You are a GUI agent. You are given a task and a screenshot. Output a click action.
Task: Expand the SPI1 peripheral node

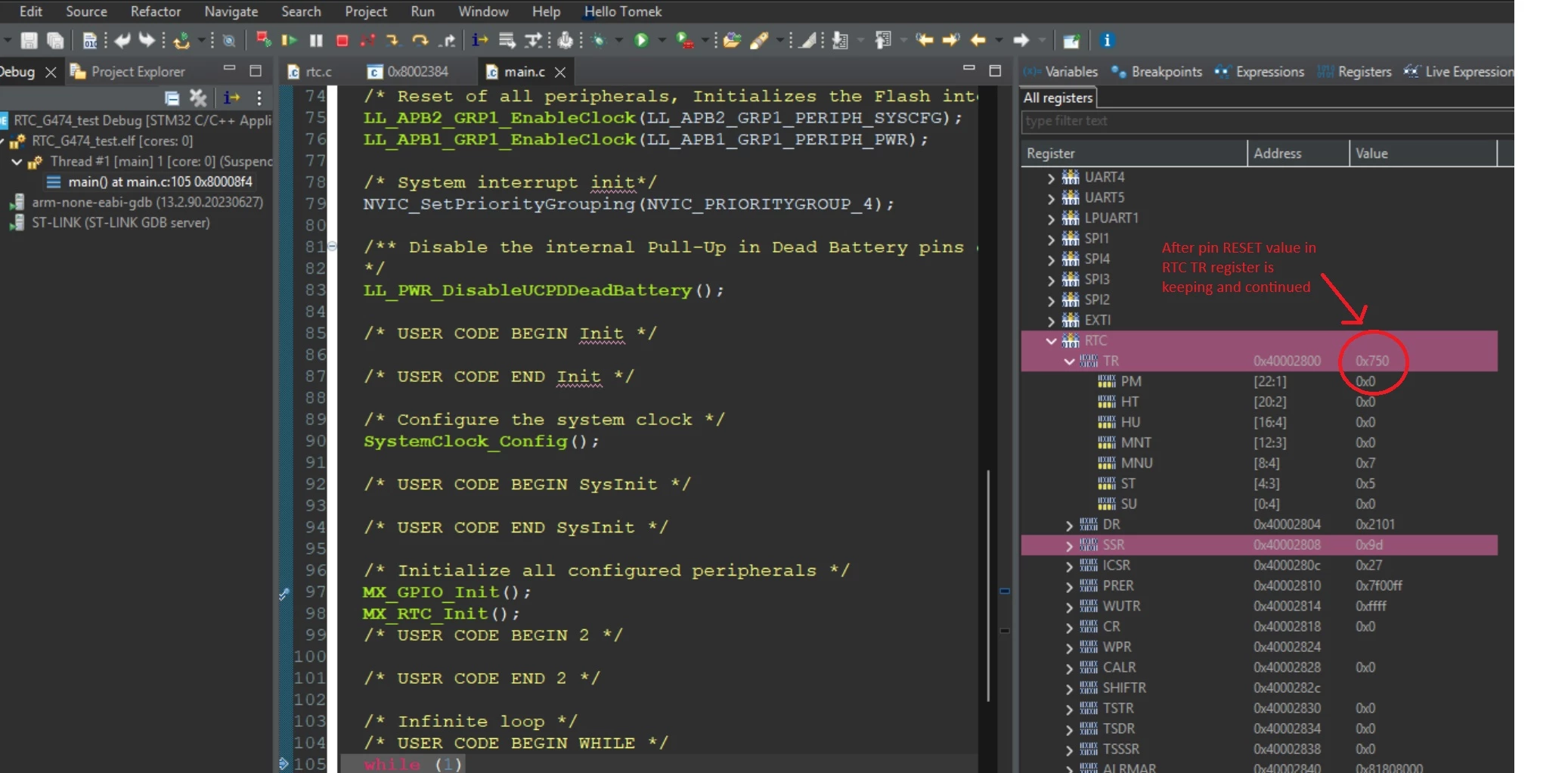pyautogui.click(x=1051, y=238)
